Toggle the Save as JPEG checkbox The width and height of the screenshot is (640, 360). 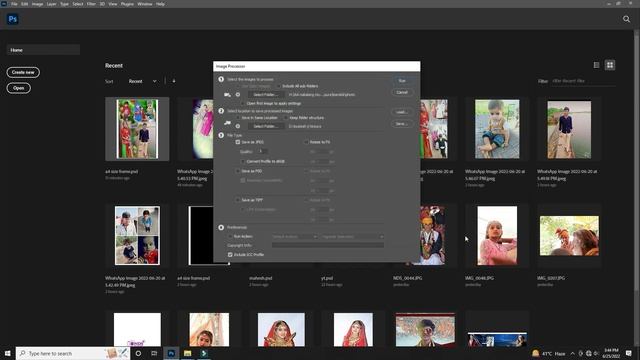tap(238, 142)
